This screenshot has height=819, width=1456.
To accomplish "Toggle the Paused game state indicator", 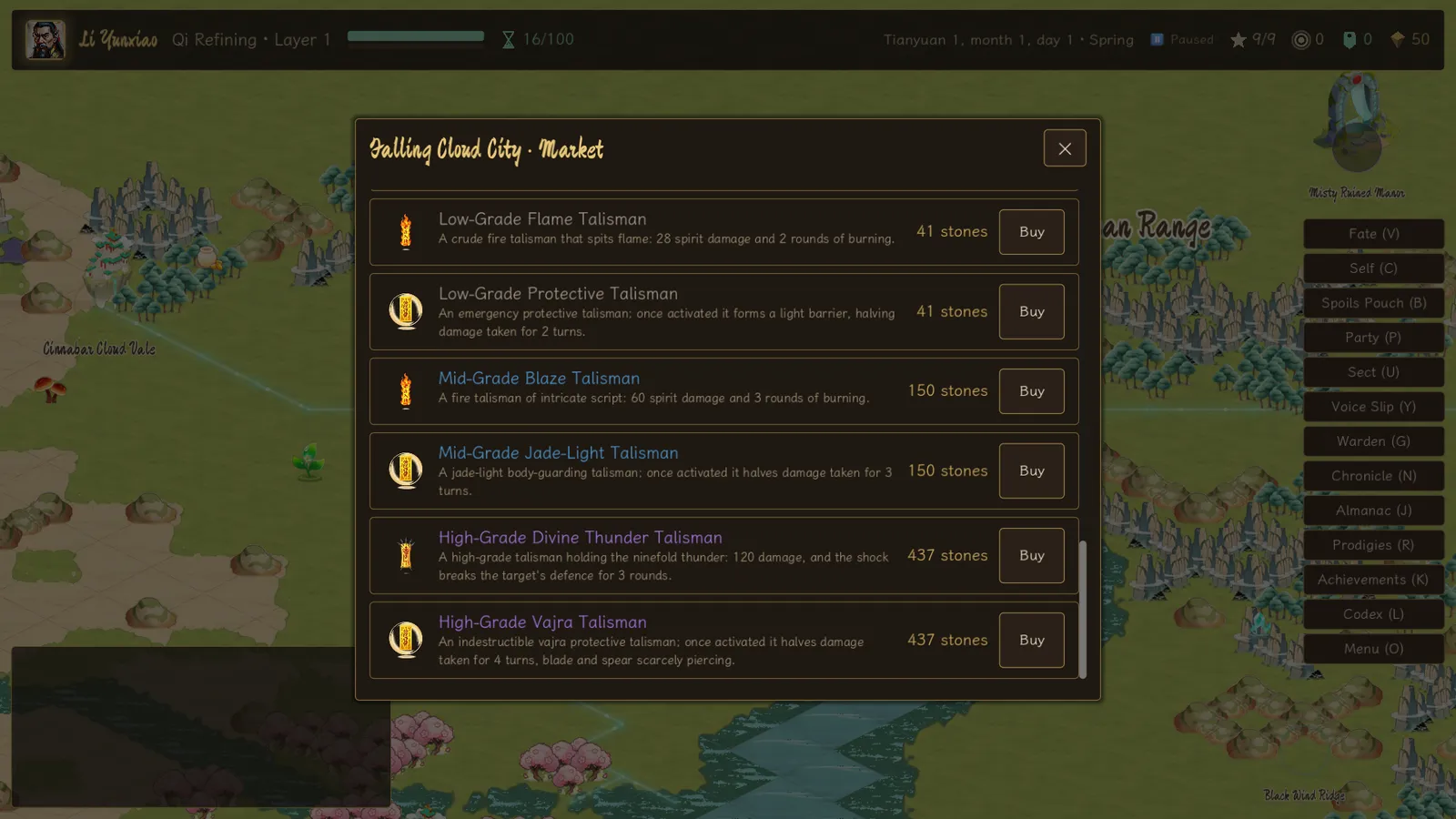I will [1182, 40].
